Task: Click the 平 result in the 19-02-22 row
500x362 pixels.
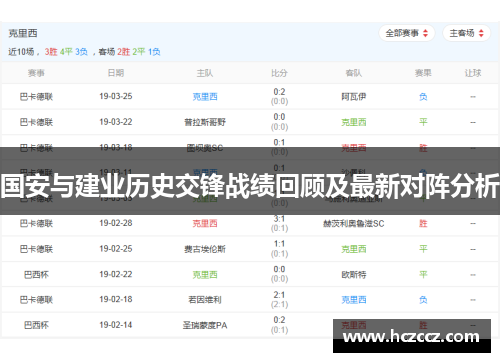Action: tap(423, 275)
